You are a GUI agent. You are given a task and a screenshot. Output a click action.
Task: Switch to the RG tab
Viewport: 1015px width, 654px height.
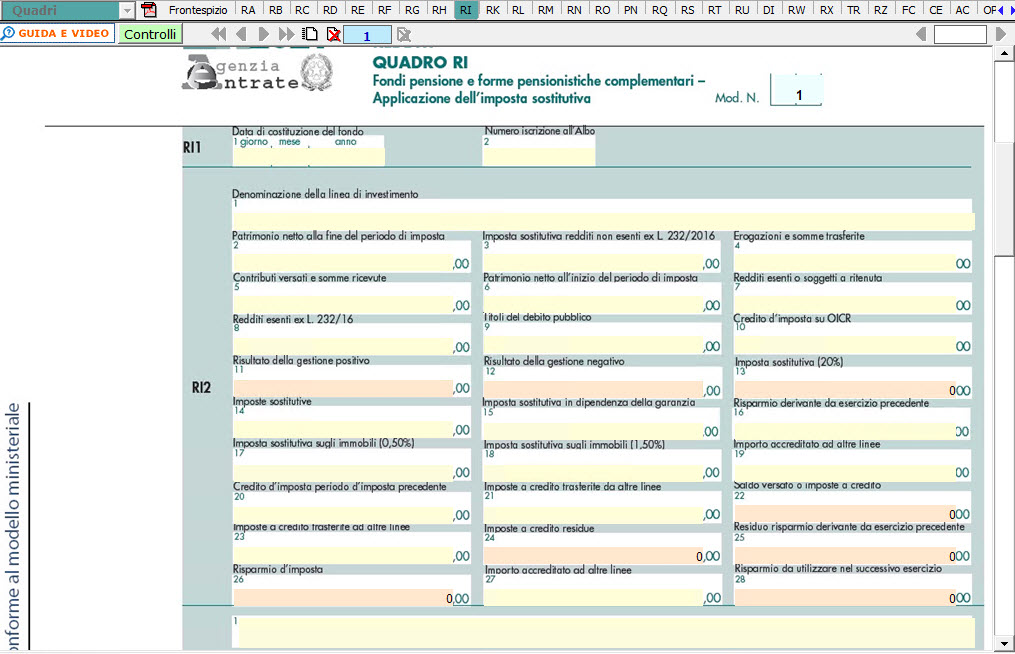coord(412,10)
